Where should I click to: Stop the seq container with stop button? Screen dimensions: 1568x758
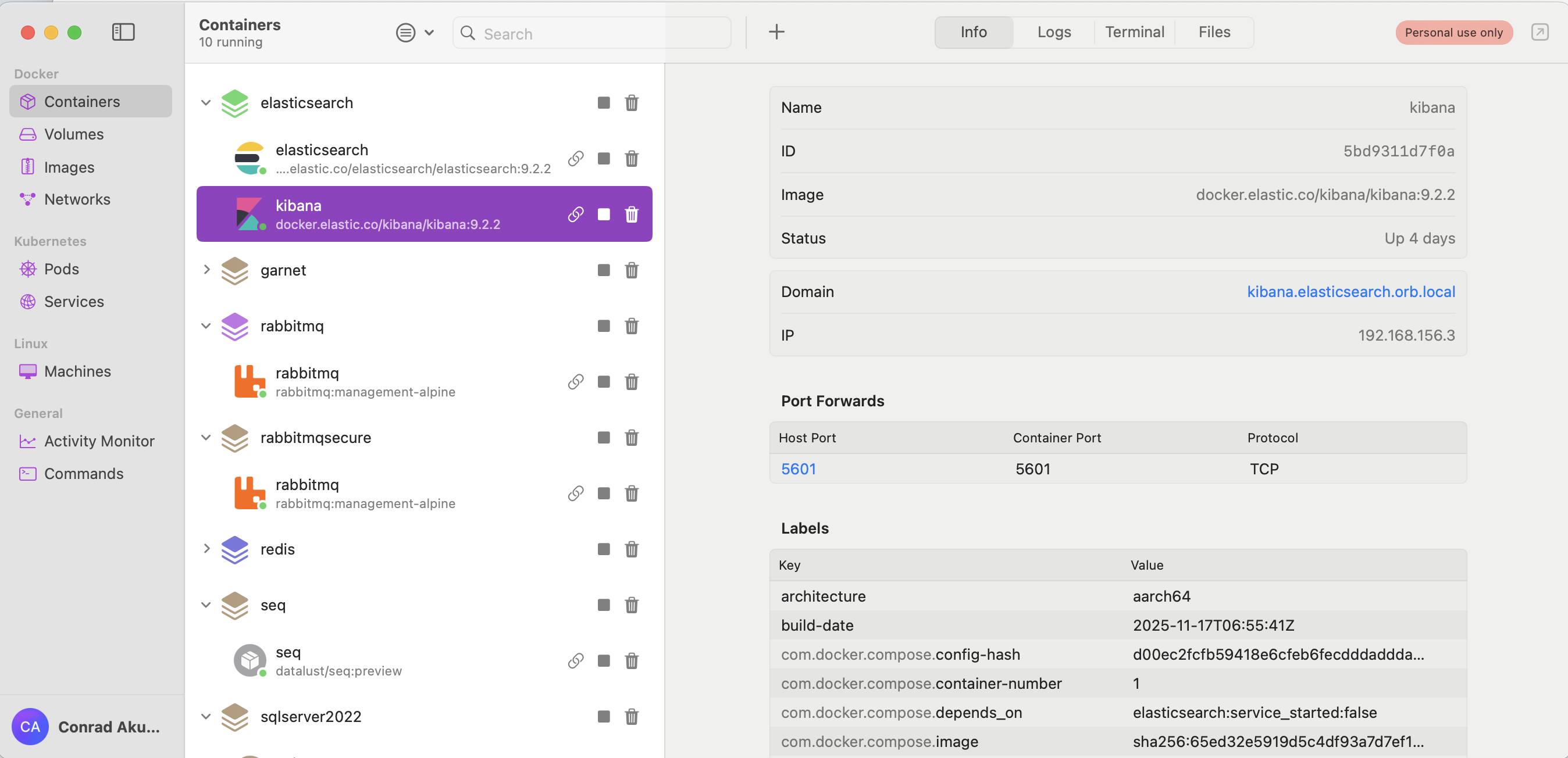tap(603, 661)
